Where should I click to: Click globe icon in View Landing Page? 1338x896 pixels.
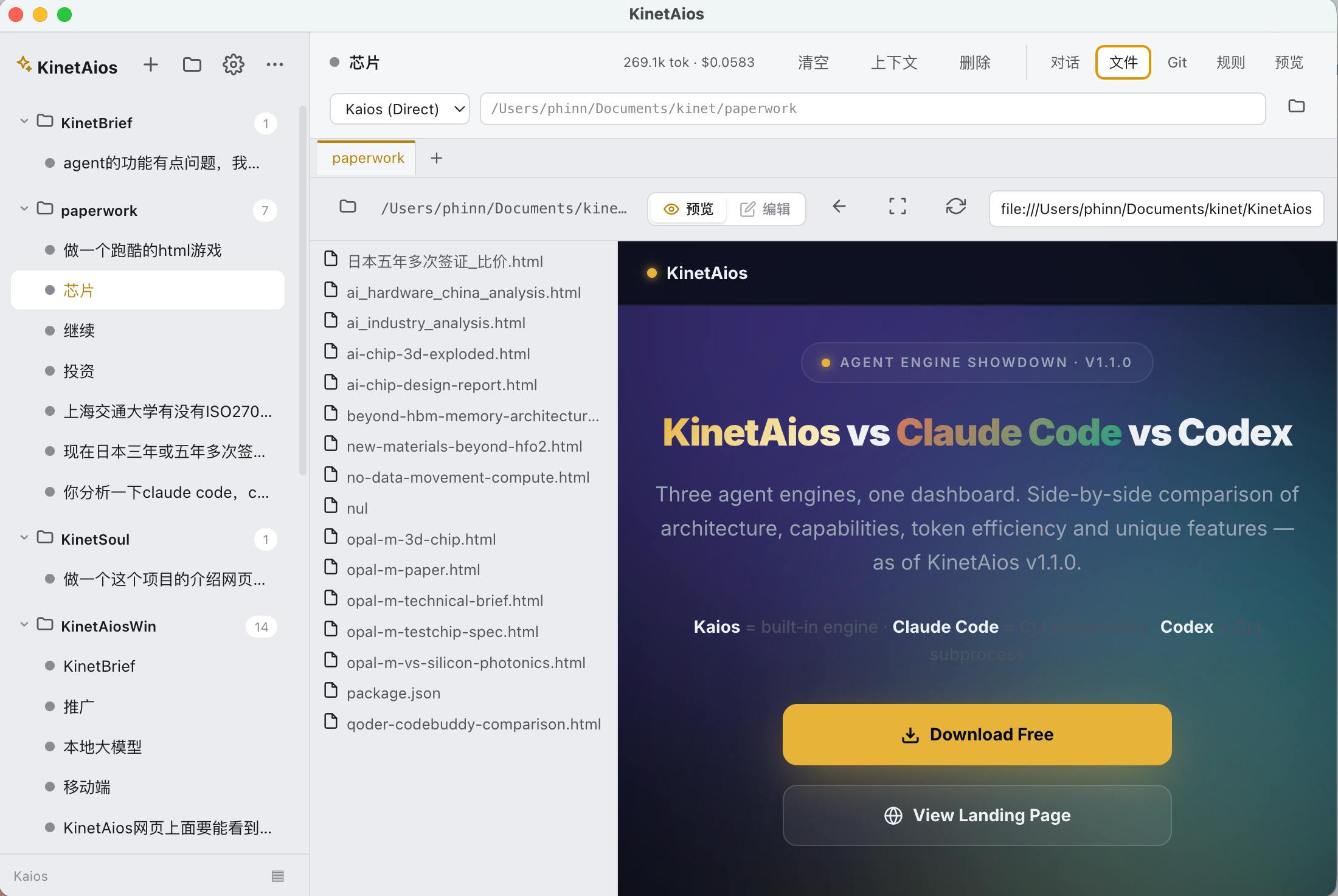pos(893,815)
